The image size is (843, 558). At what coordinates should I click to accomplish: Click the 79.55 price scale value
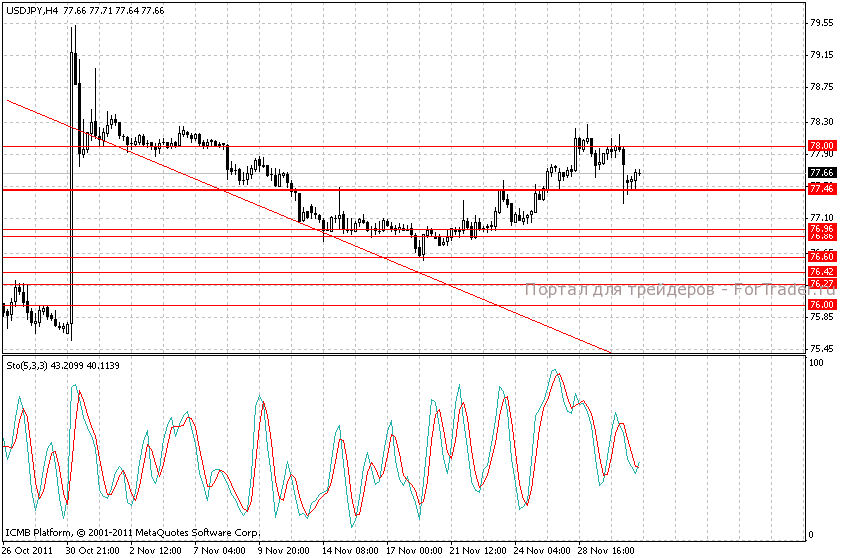(822, 22)
